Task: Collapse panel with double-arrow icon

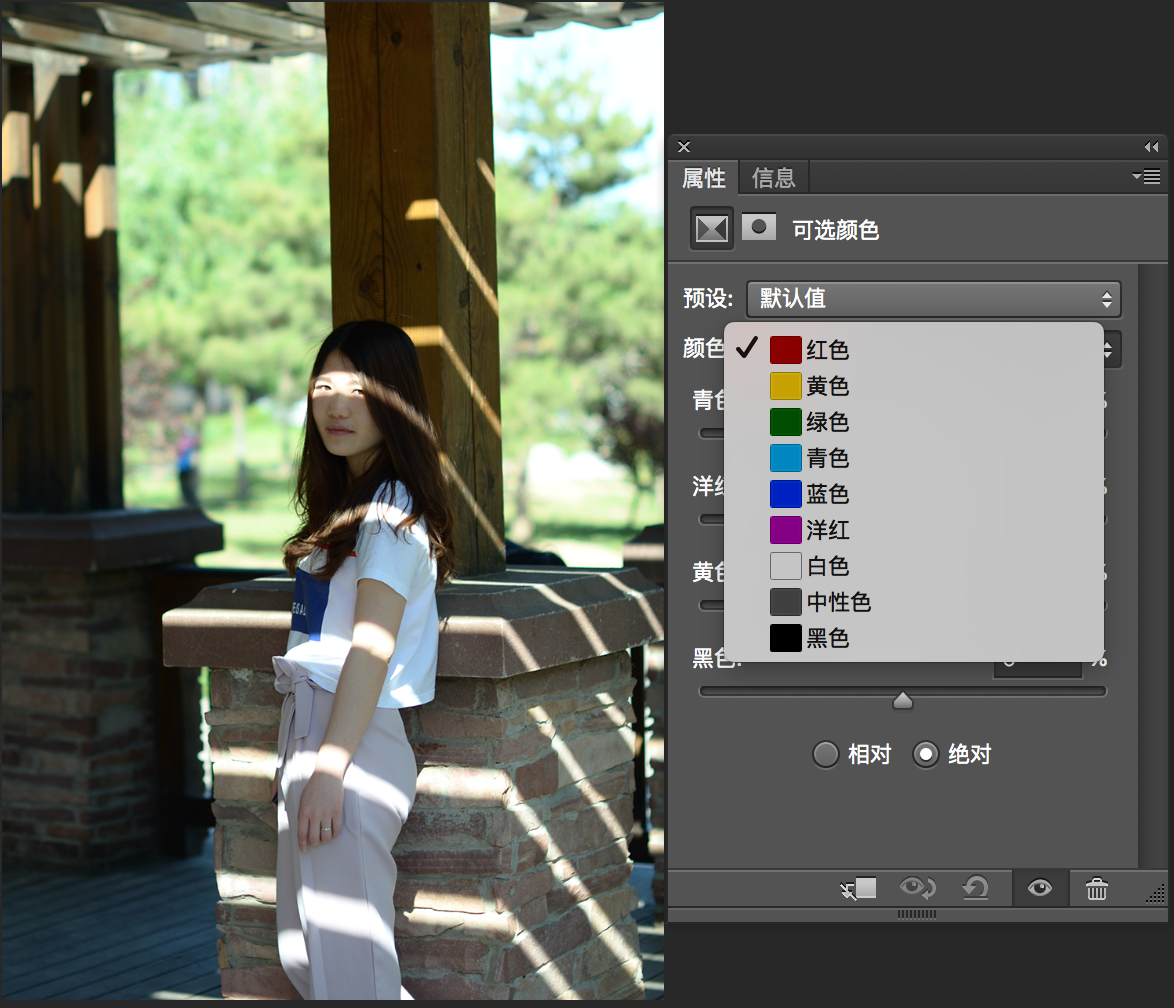Action: (1152, 147)
